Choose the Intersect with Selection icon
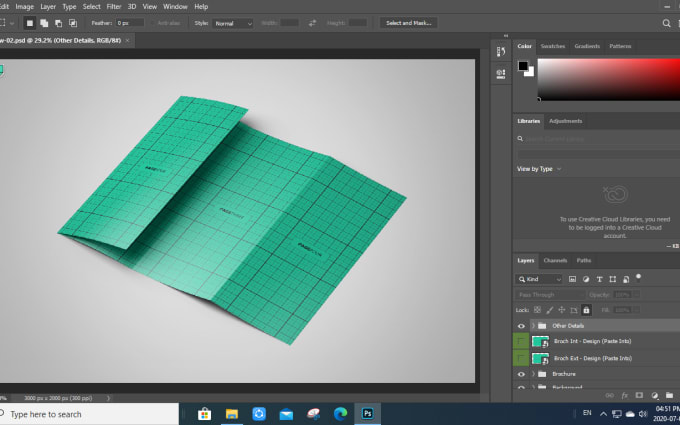This screenshot has height=425, width=680. (x=72, y=23)
